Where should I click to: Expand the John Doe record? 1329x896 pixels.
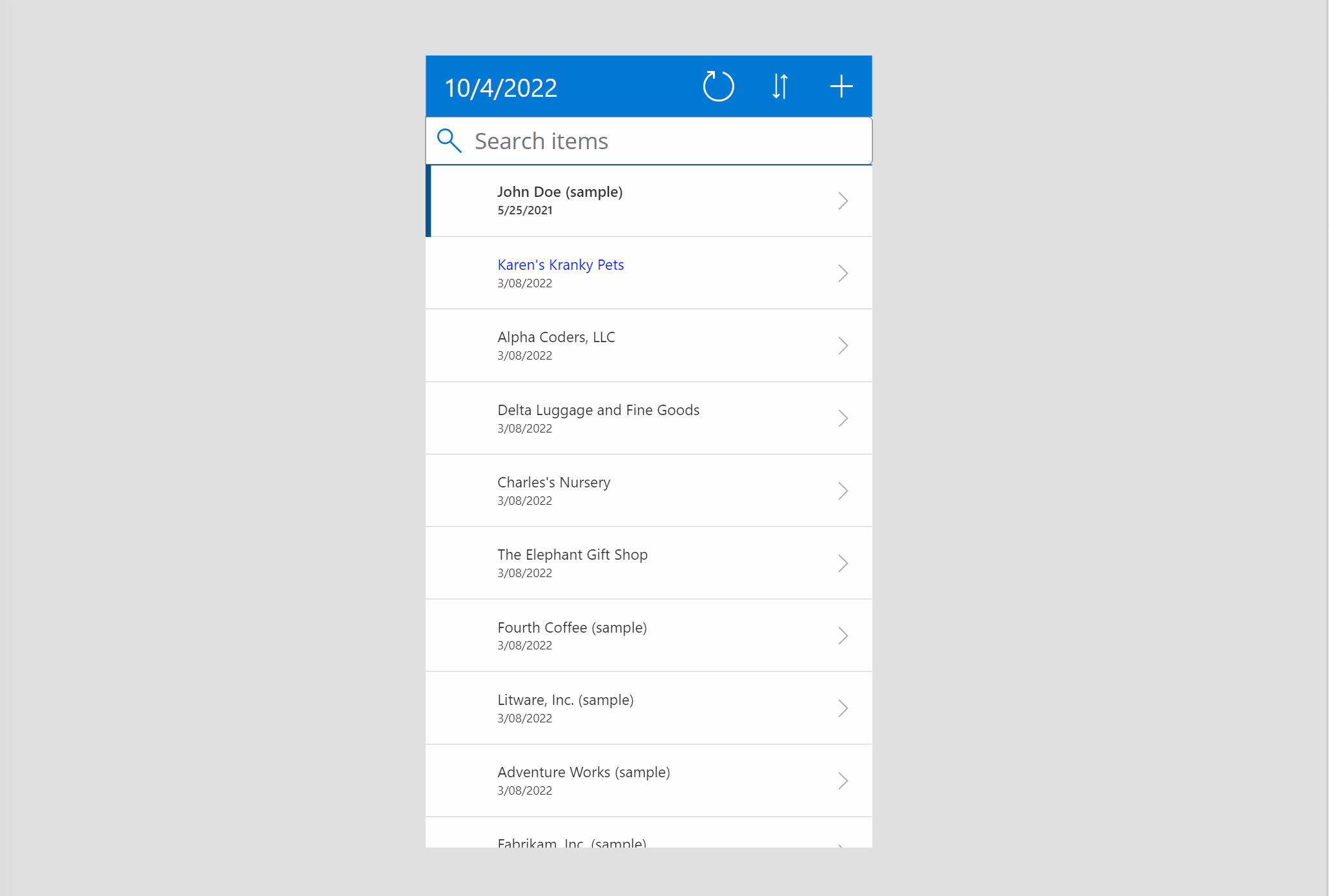tap(843, 200)
